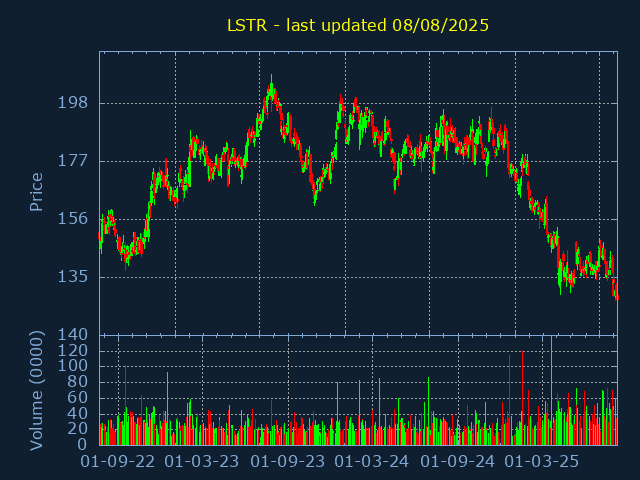Click the 'Price' axis title
Screen dimensions: 640x480
tap(36, 192)
